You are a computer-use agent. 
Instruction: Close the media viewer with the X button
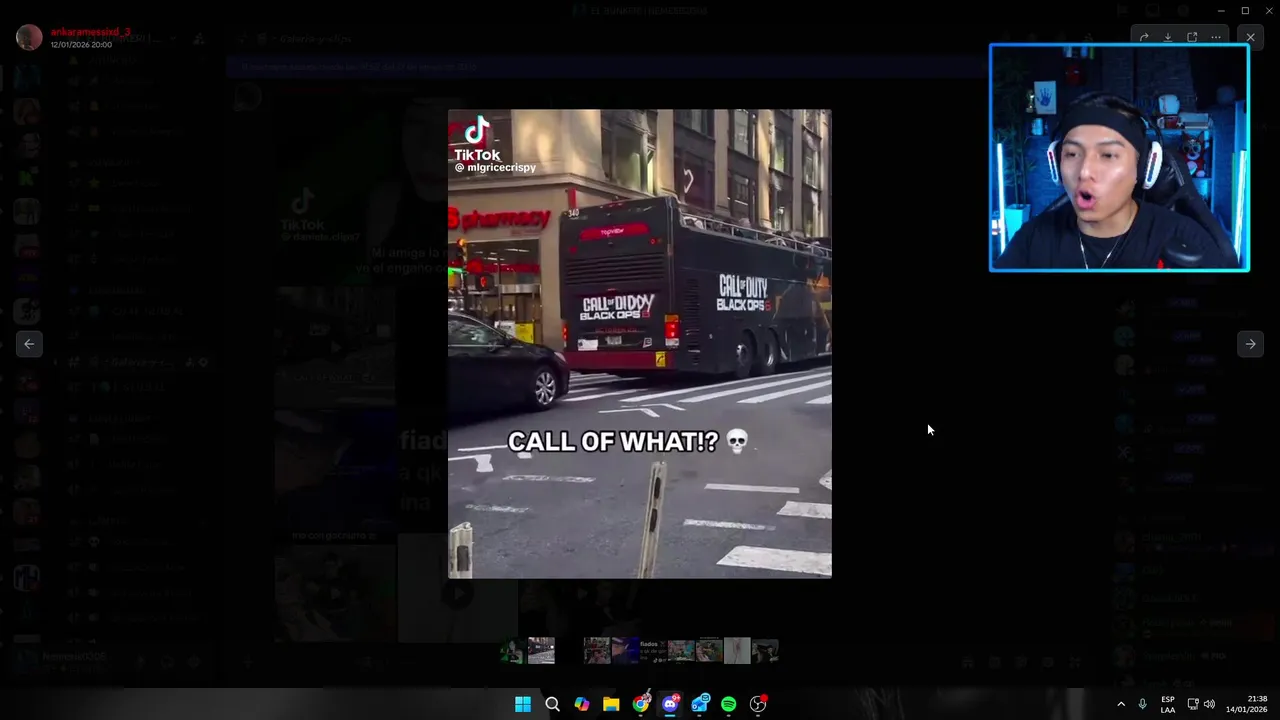coord(1250,37)
